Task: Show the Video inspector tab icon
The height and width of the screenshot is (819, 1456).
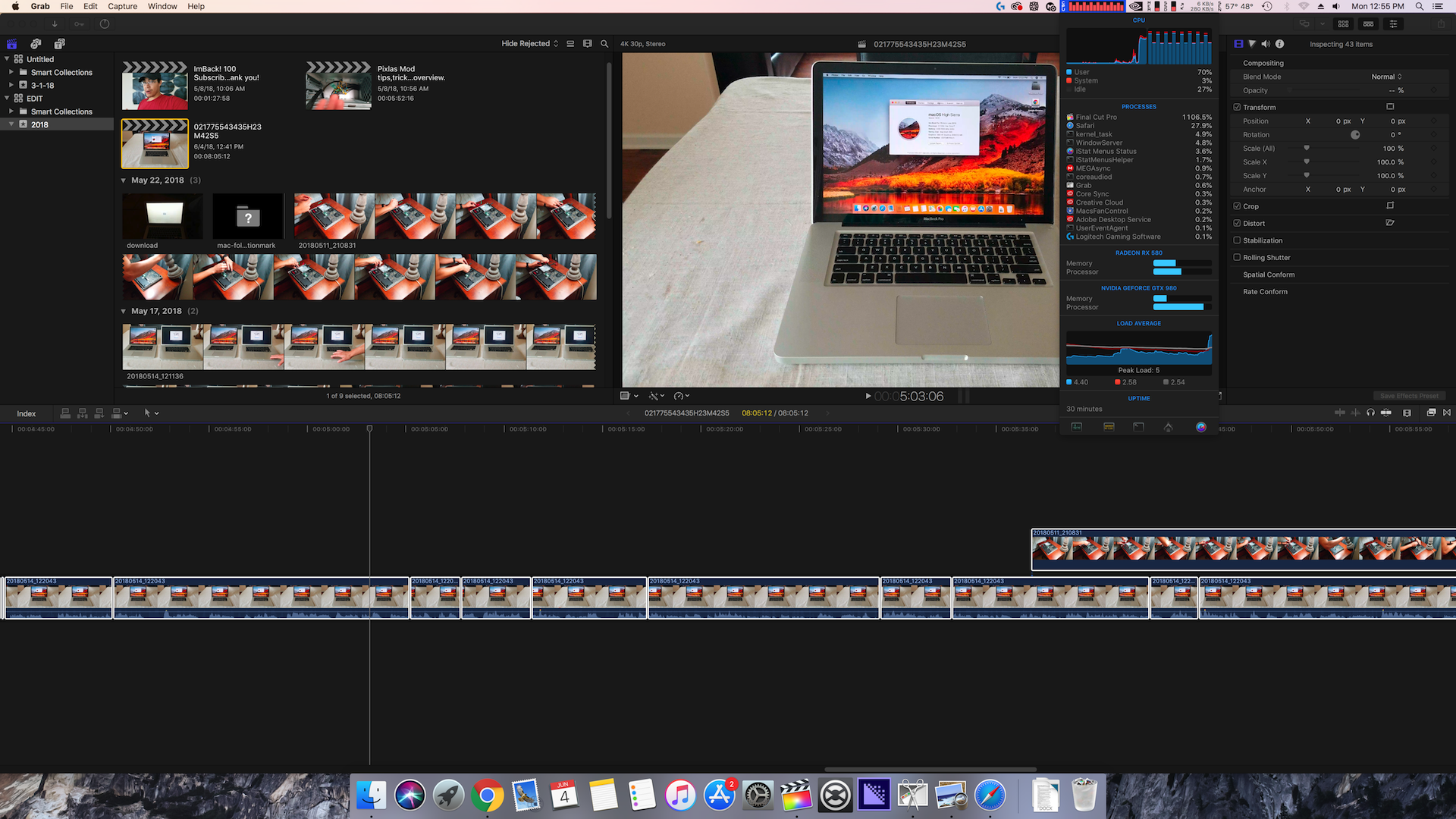Action: point(1238,44)
